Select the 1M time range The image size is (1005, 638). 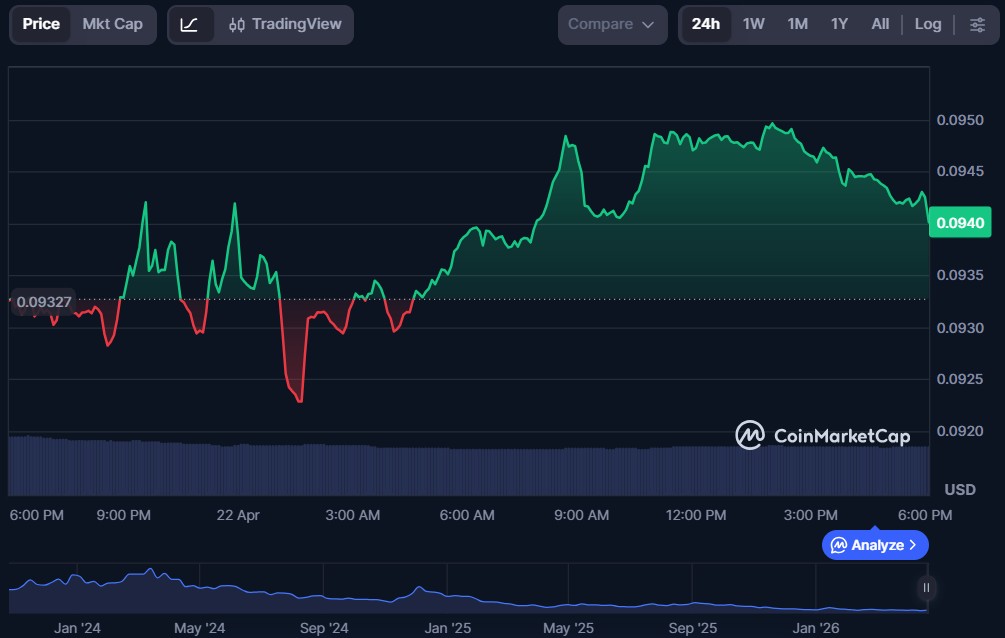click(x=797, y=24)
